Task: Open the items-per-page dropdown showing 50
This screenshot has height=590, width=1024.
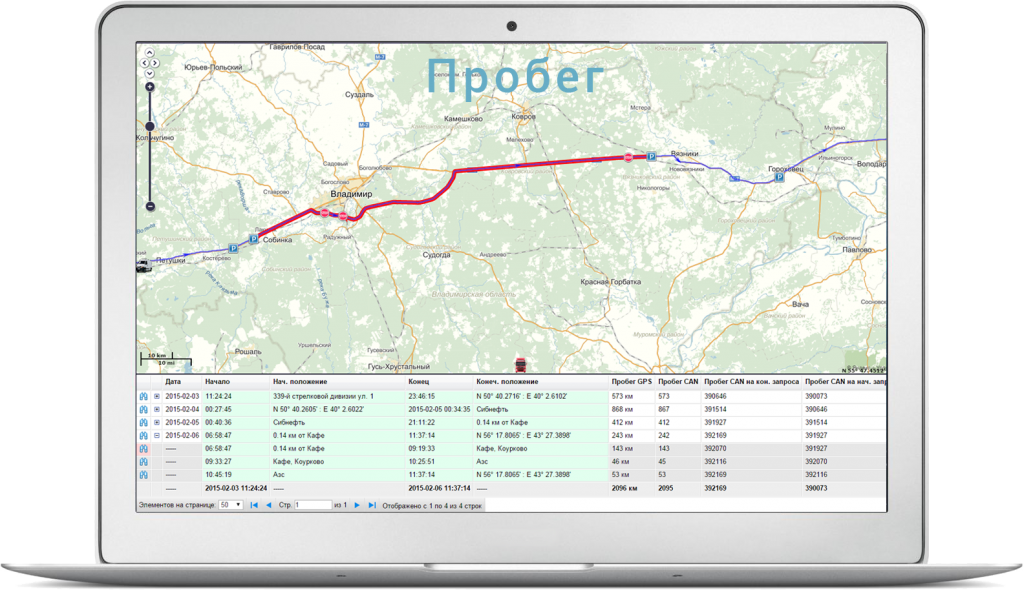Action: coord(232,505)
